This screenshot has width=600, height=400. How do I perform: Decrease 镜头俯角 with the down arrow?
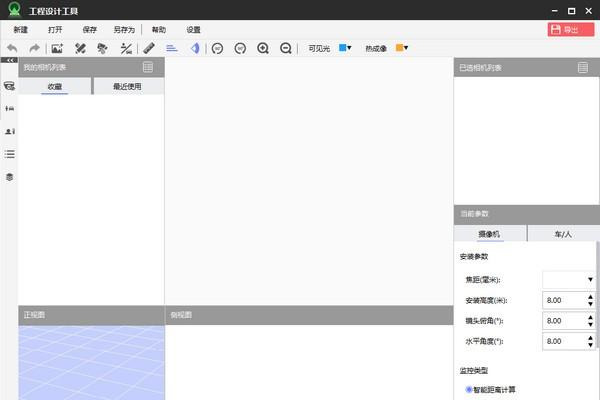pyautogui.click(x=590, y=325)
